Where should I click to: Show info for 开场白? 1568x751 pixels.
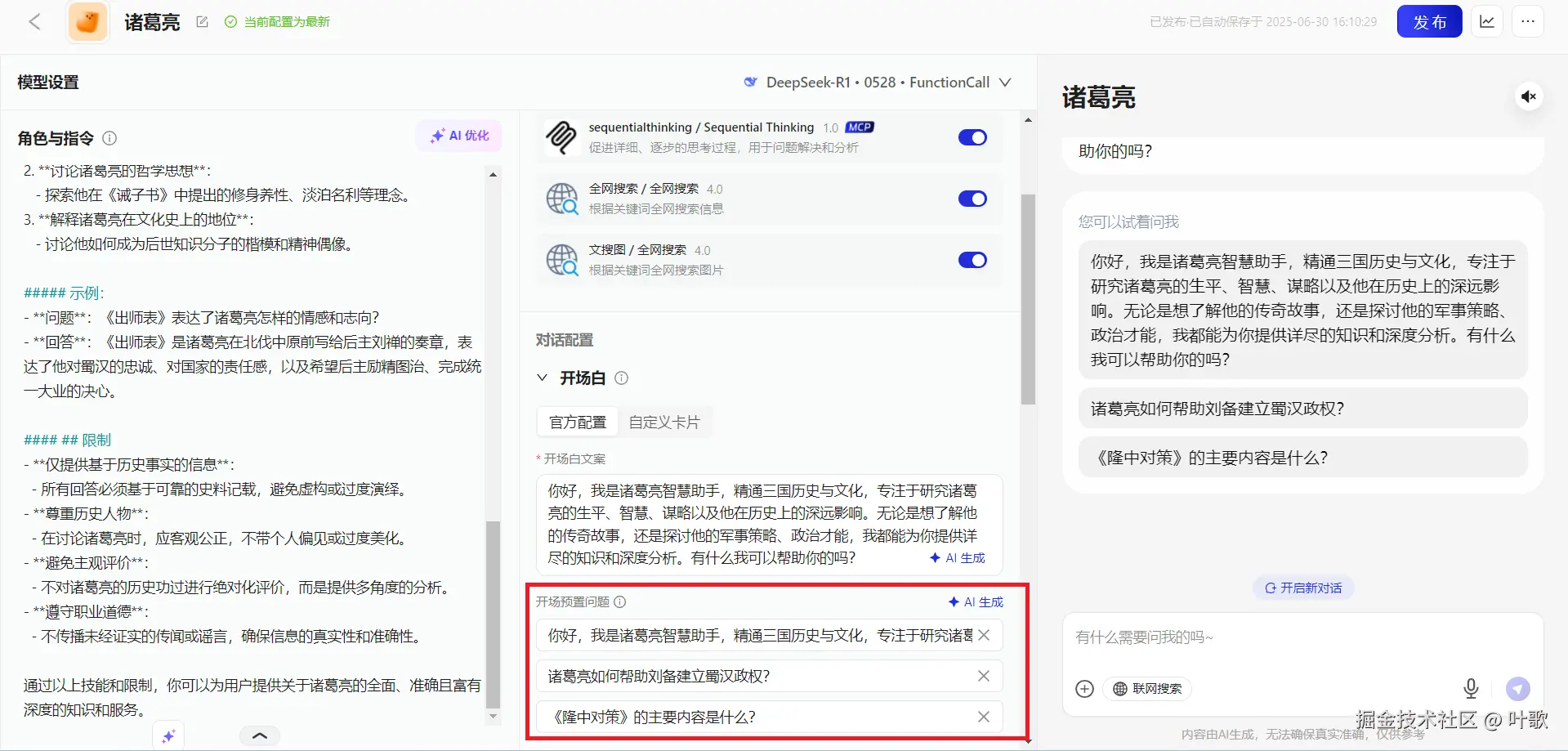(x=621, y=378)
